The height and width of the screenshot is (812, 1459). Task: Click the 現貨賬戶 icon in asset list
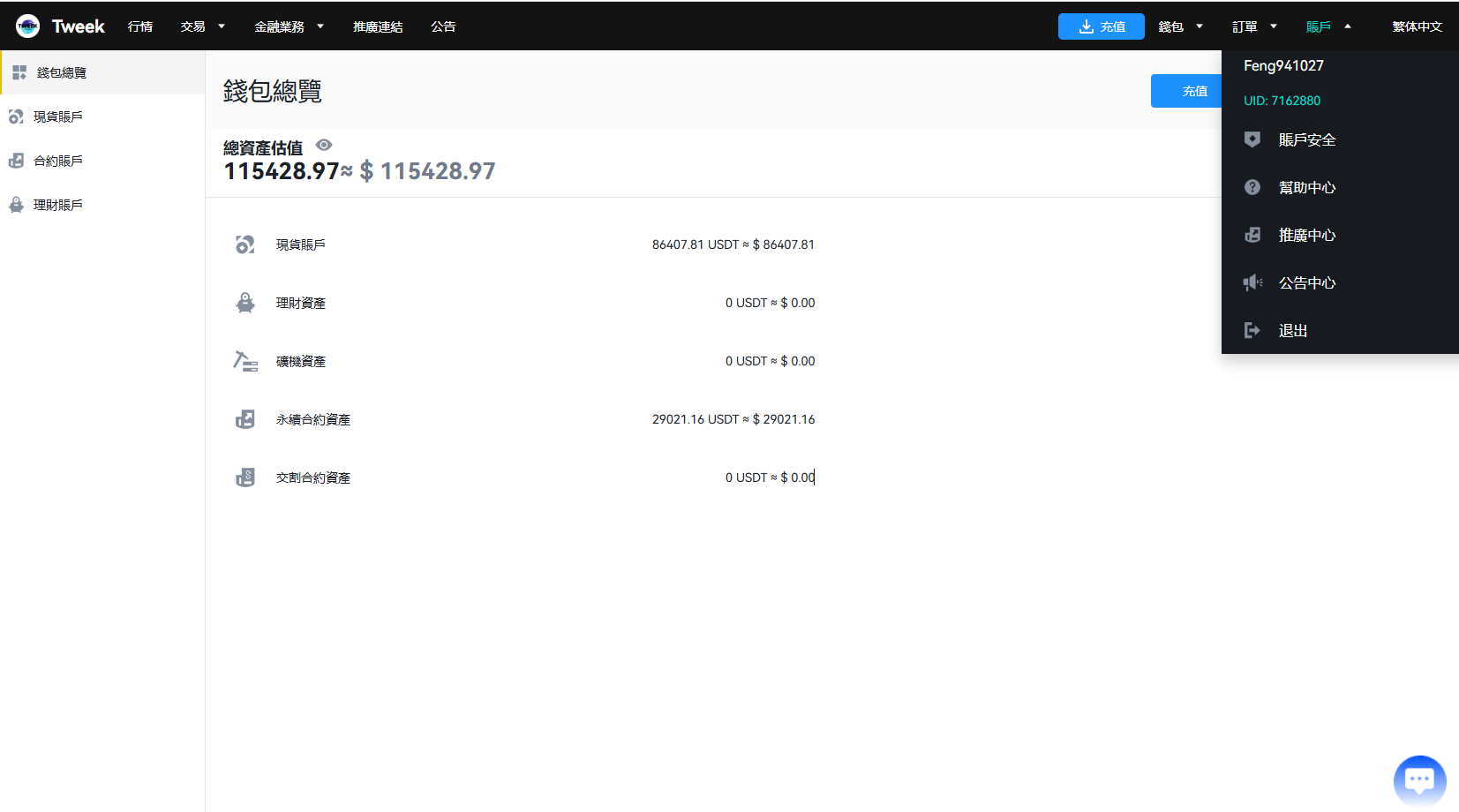(244, 244)
